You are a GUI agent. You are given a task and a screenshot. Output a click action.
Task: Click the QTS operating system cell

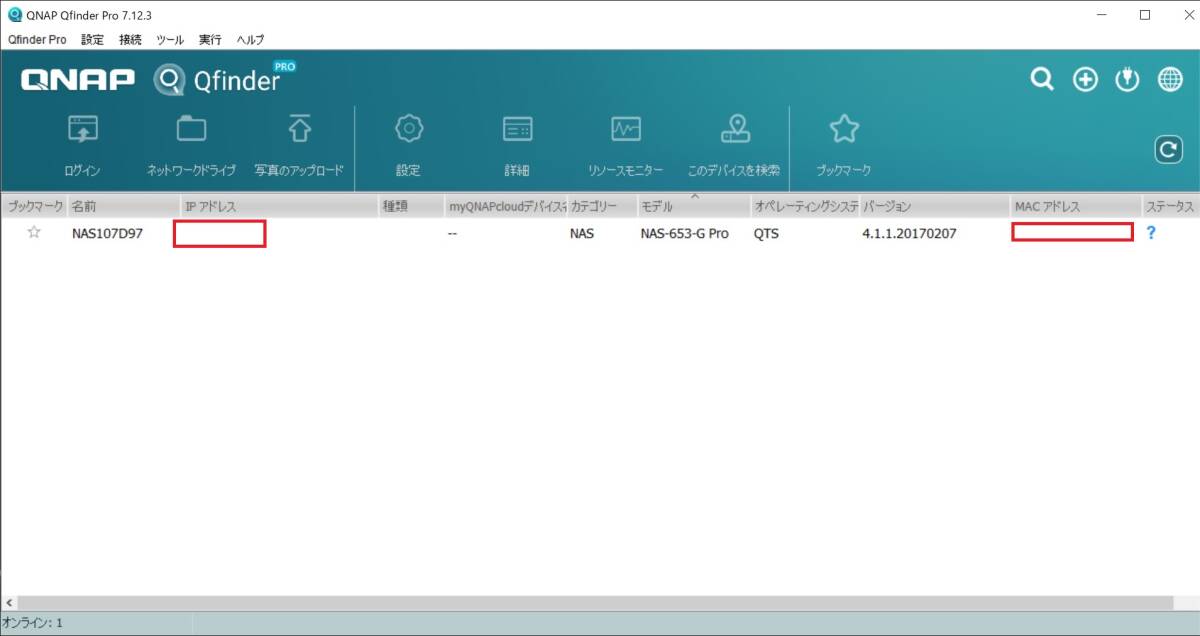(x=766, y=234)
